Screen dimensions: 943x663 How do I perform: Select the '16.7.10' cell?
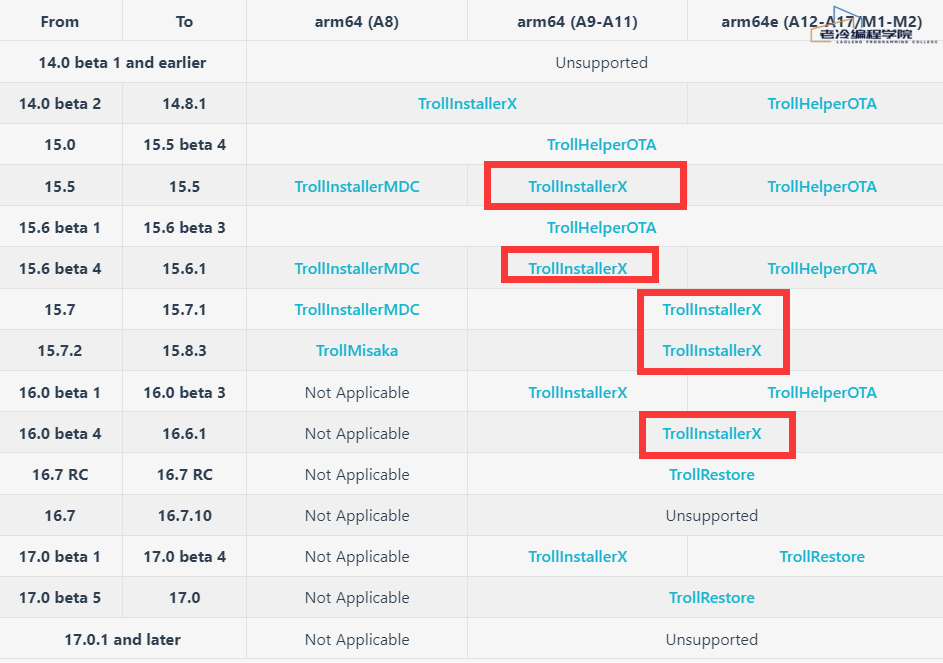184,516
